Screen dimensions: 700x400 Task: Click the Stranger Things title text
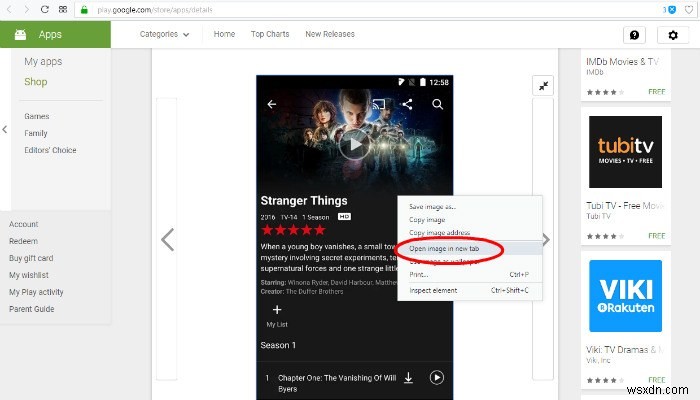click(x=304, y=201)
